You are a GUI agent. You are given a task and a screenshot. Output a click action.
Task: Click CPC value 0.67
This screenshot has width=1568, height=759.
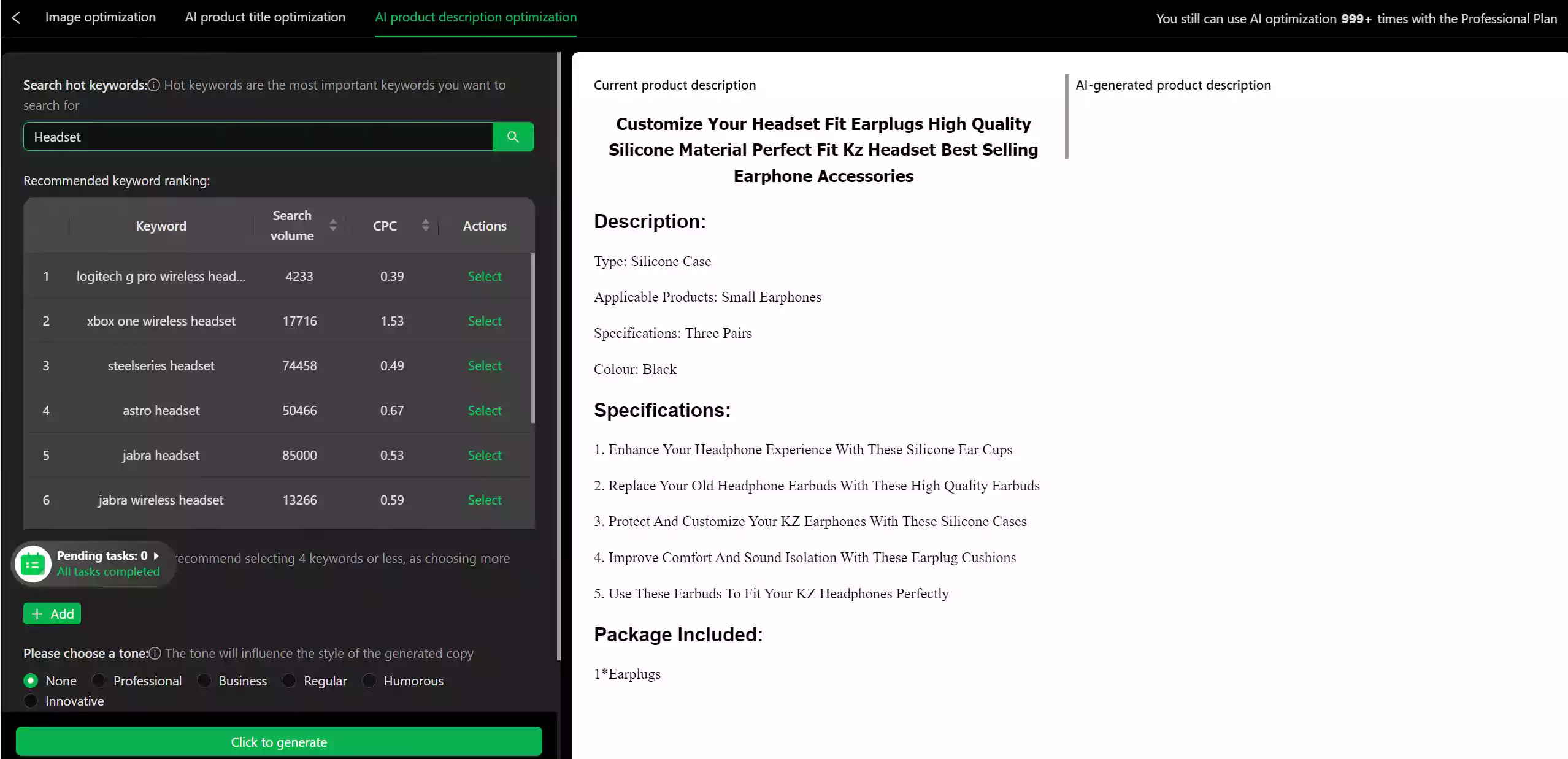392,411
